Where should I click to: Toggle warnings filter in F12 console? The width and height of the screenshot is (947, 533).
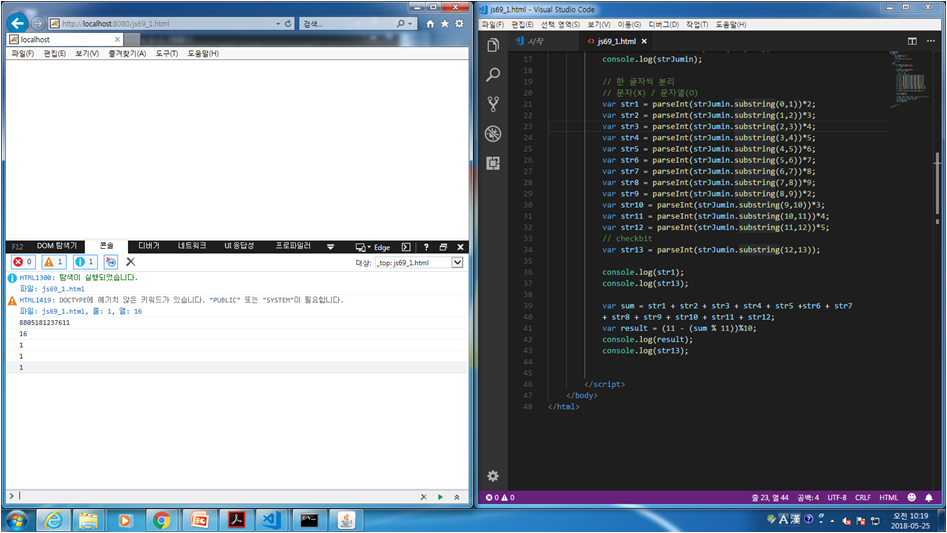(x=54, y=262)
